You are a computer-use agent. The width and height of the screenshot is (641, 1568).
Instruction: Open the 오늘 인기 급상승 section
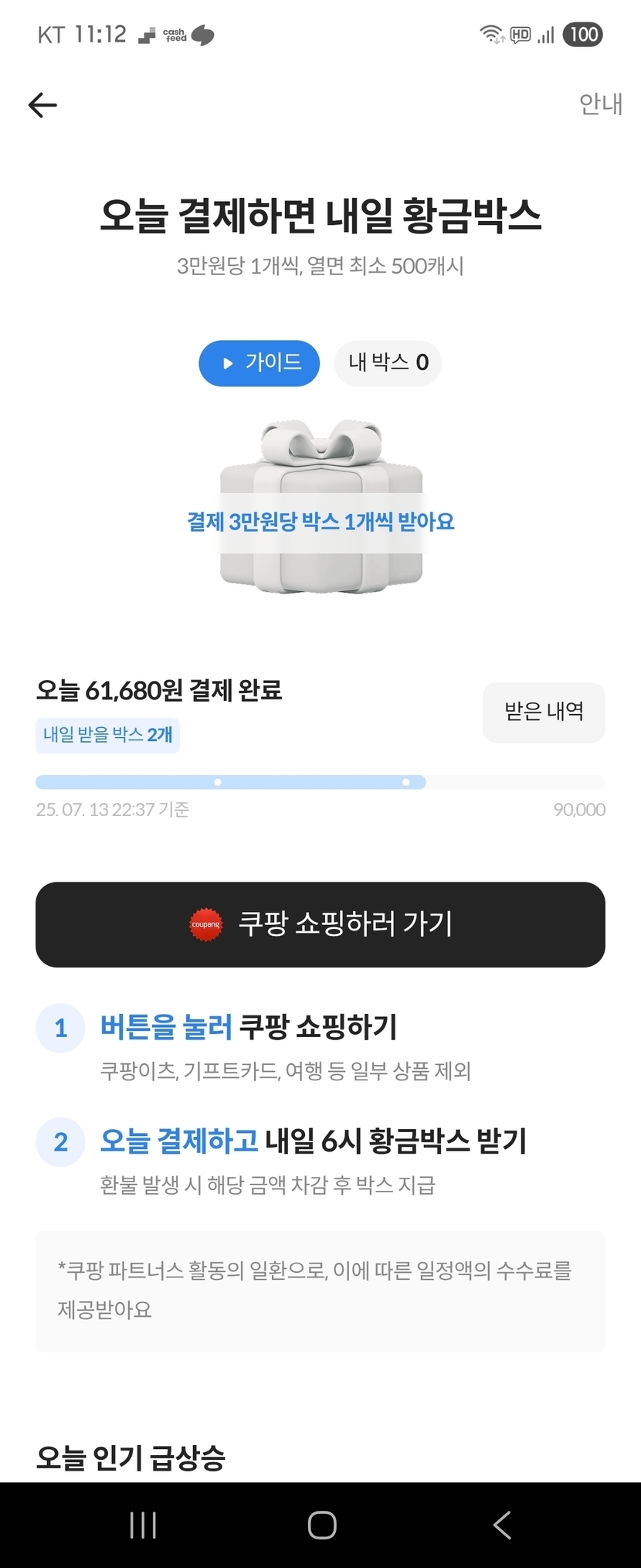[x=131, y=1457]
